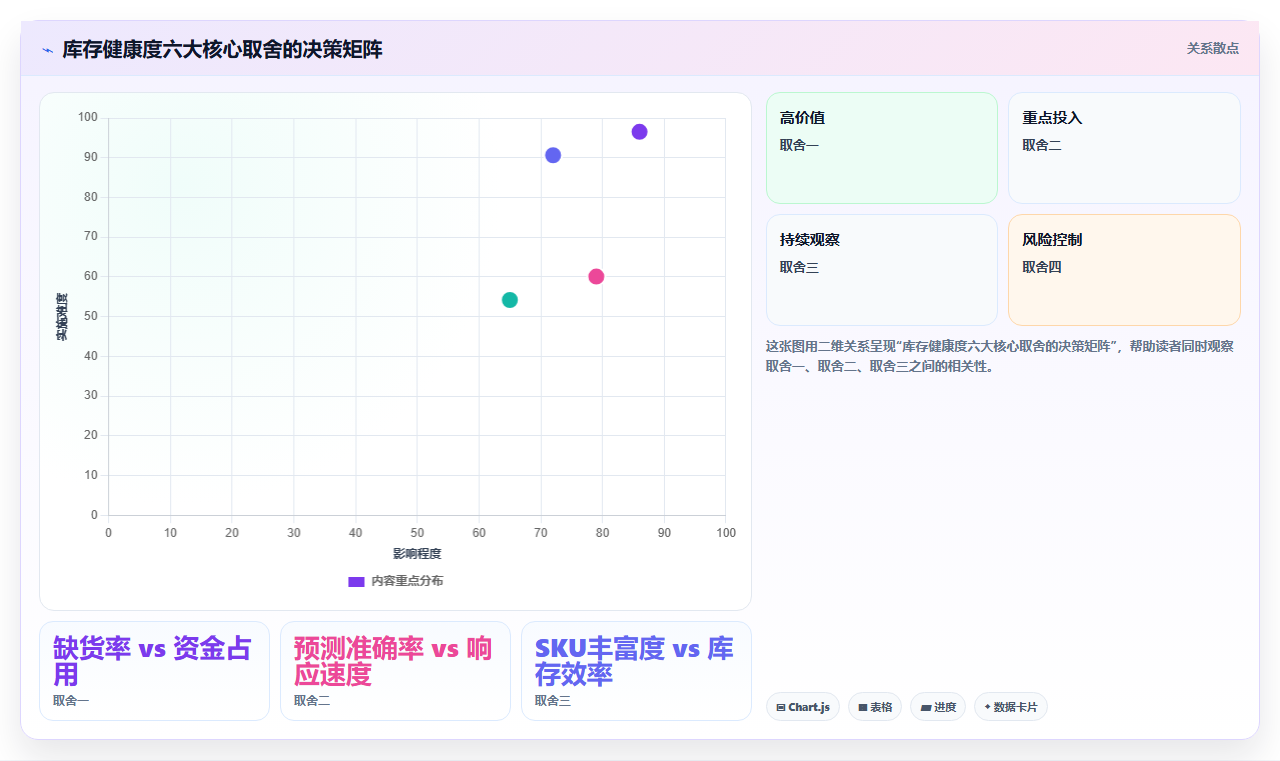Select the 缺货率 vs 资金占用 card
Viewport: 1280px width, 761px height.
click(x=154, y=671)
